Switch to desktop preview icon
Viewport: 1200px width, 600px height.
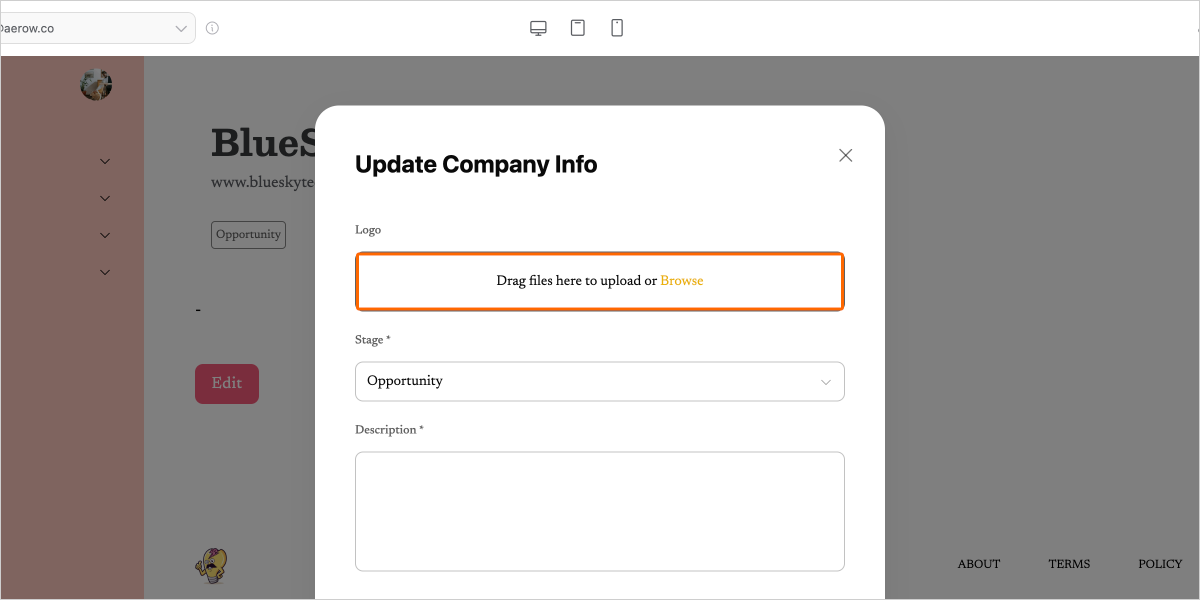click(x=538, y=28)
